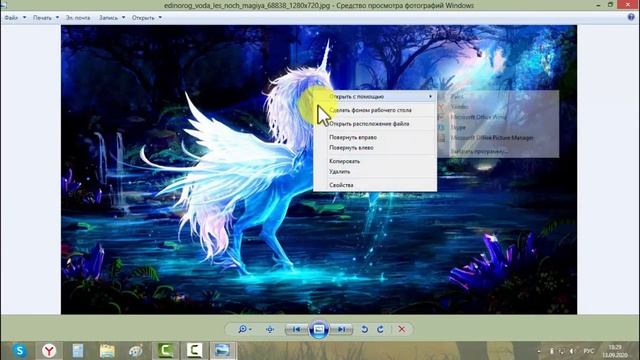Open Yandex Browser from the taskbar
Viewport: 640px width, 360px height.
pyautogui.click(x=49, y=351)
